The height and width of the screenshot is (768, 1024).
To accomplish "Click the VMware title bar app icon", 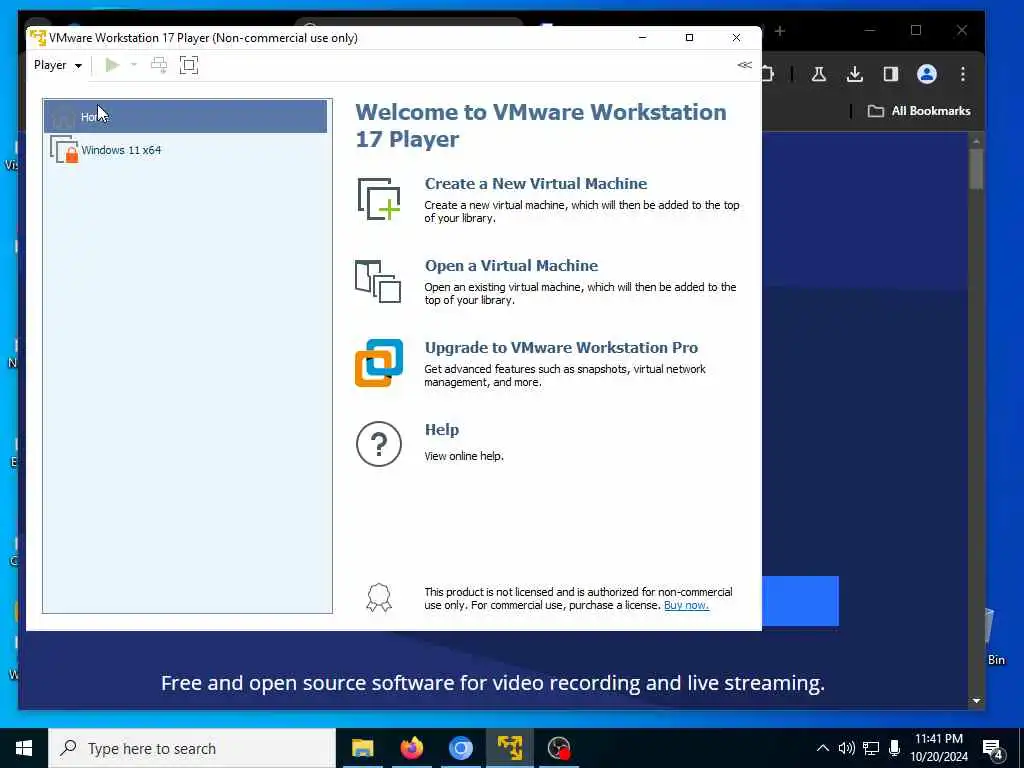I will (38, 38).
